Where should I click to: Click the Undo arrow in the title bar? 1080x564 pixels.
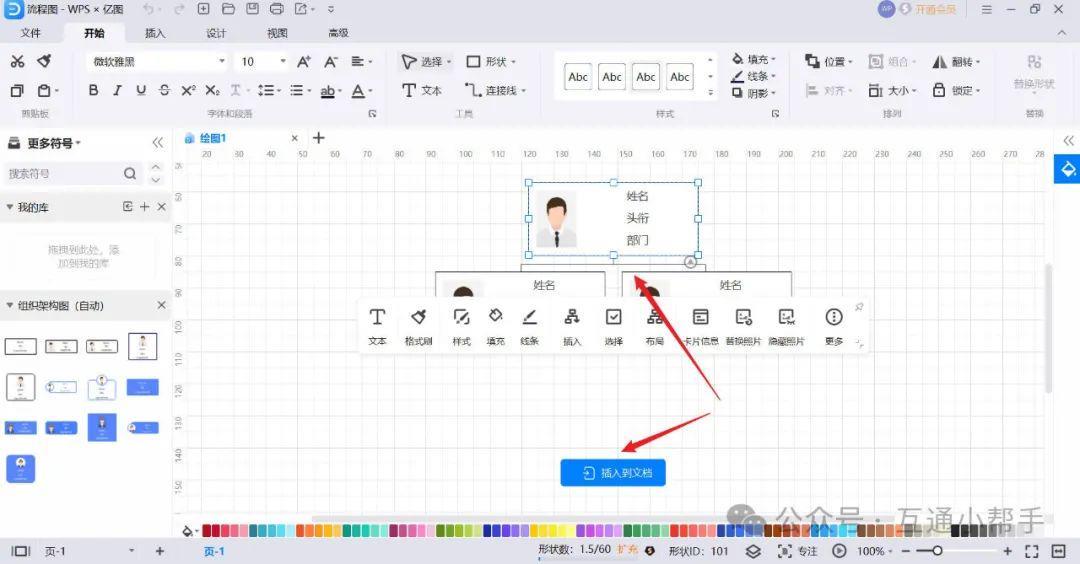149,9
